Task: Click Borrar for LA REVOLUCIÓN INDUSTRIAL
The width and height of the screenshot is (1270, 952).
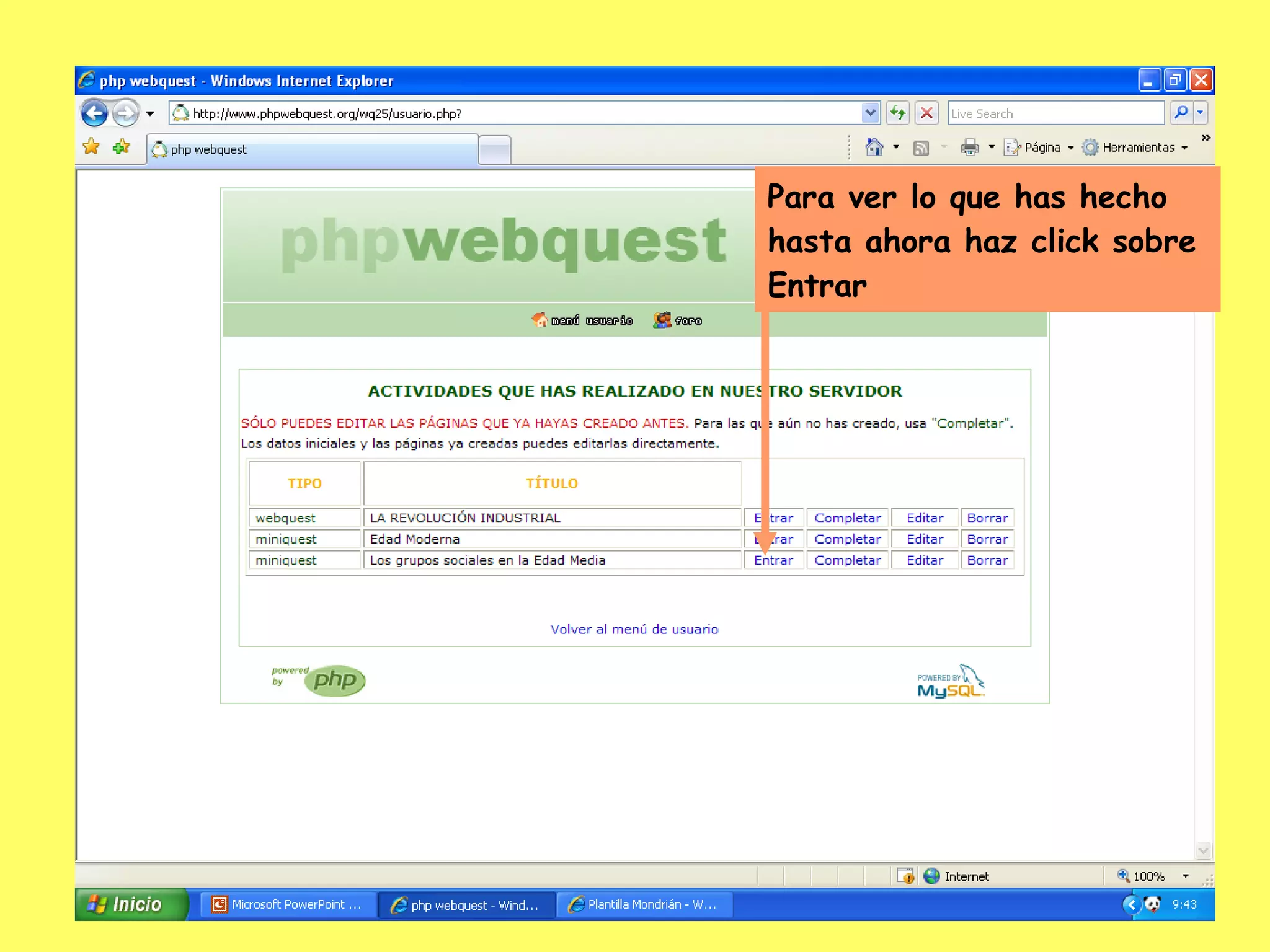Action: (x=987, y=518)
